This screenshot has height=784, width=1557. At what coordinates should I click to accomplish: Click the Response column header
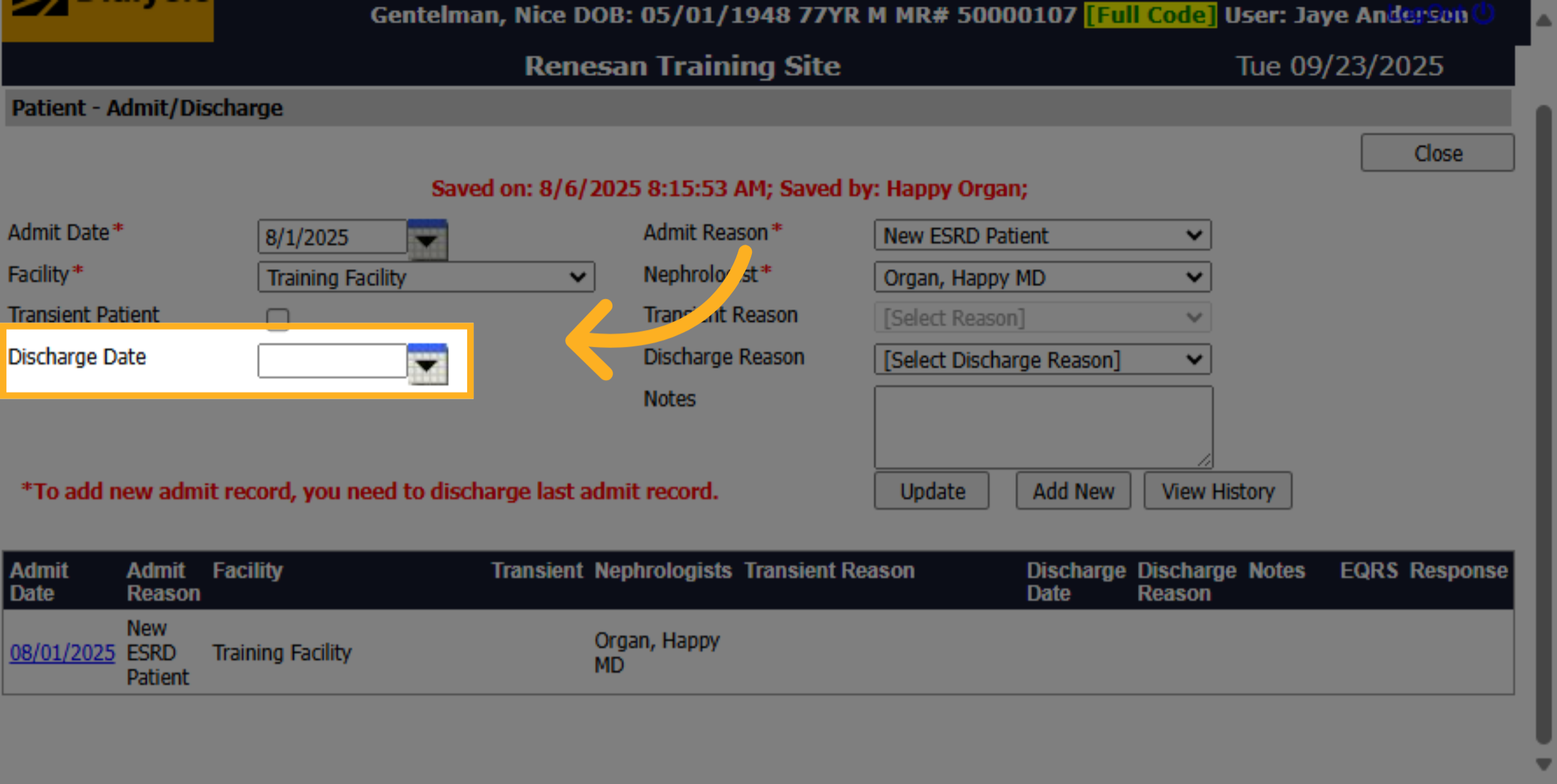coord(1458,570)
